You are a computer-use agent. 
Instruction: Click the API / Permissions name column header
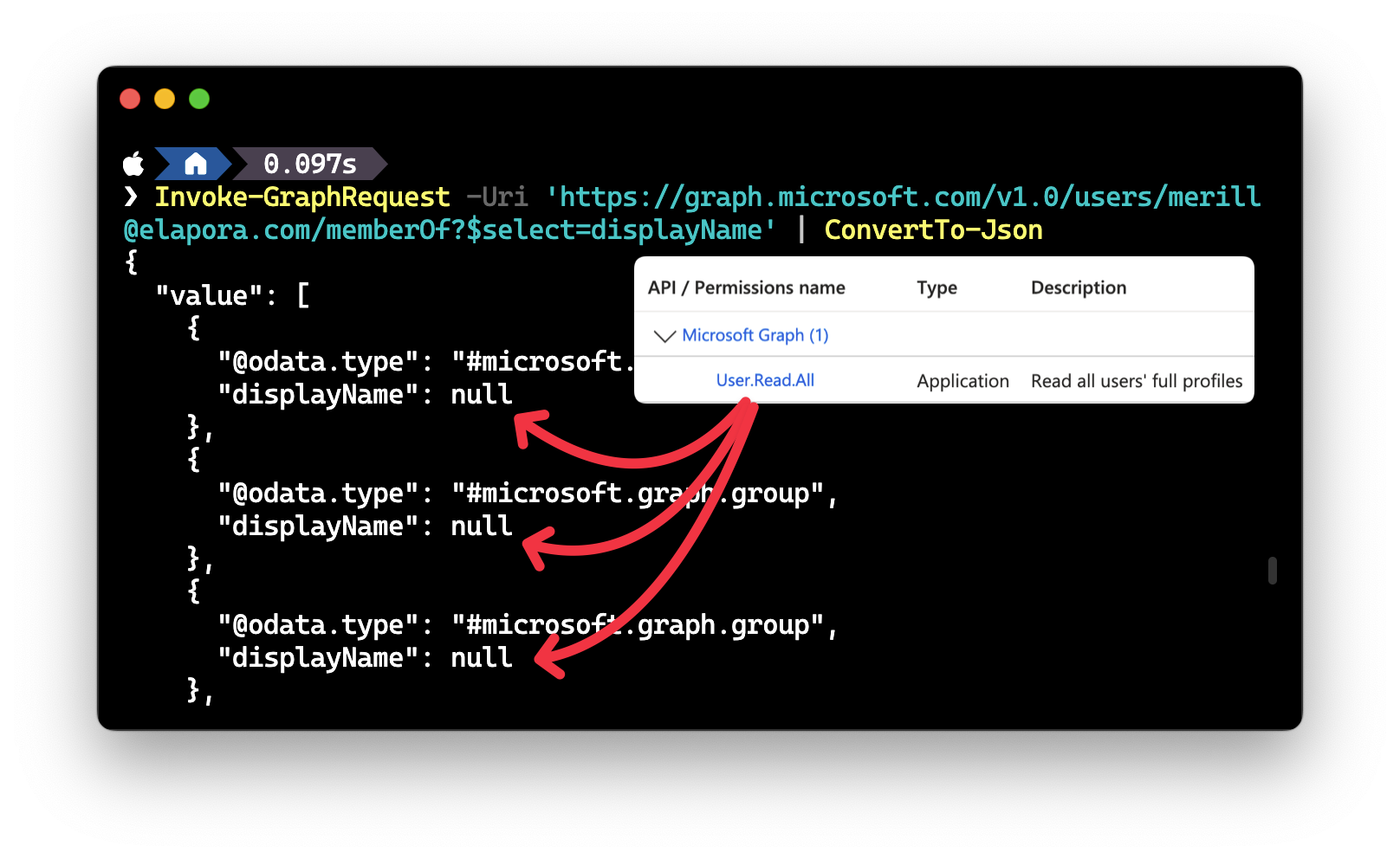[x=747, y=287]
